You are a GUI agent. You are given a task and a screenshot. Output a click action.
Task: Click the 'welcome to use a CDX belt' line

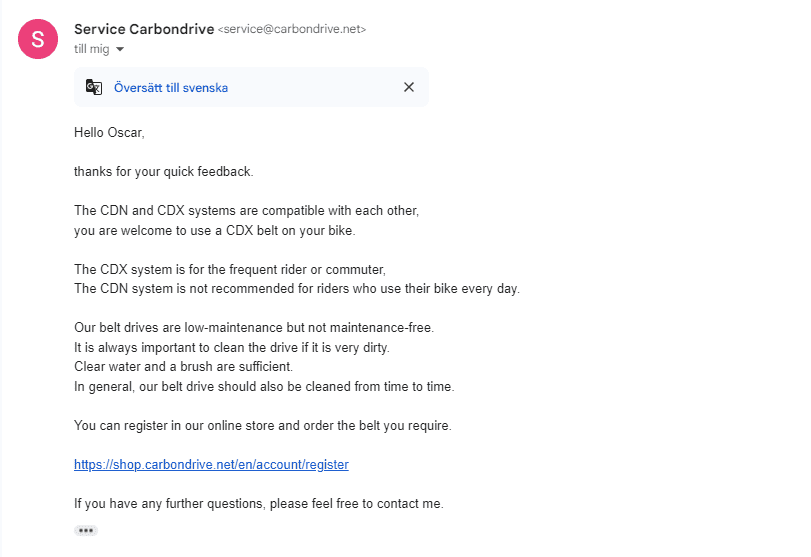pyautogui.click(x=215, y=230)
